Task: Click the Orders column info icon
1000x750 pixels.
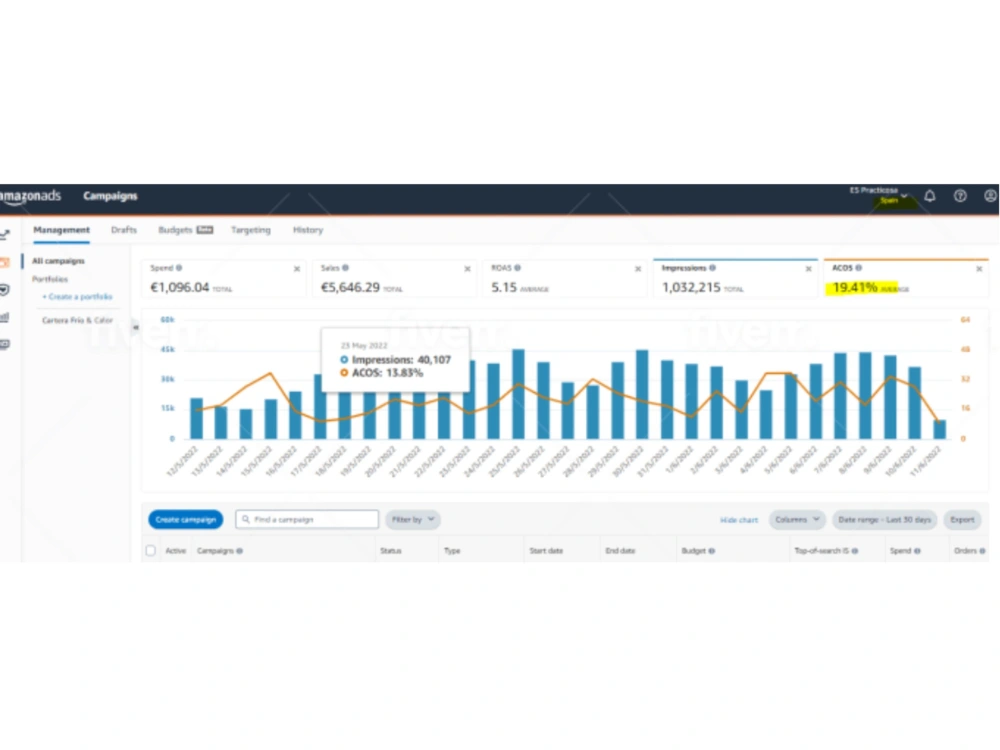Action: [x=982, y=550]
